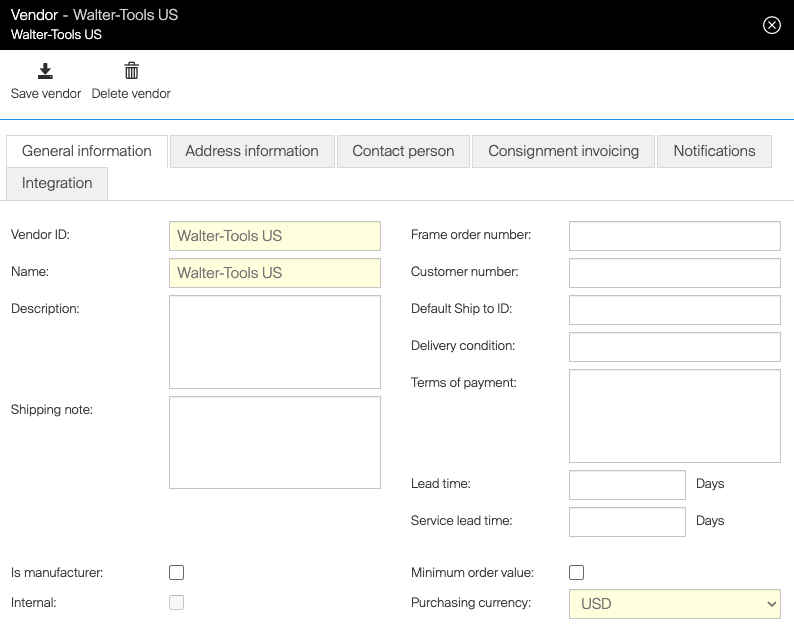The image size is (794, 624).
Task: Click the Vendor ID field
Action: pyautogui.click(x=275, y=236)
